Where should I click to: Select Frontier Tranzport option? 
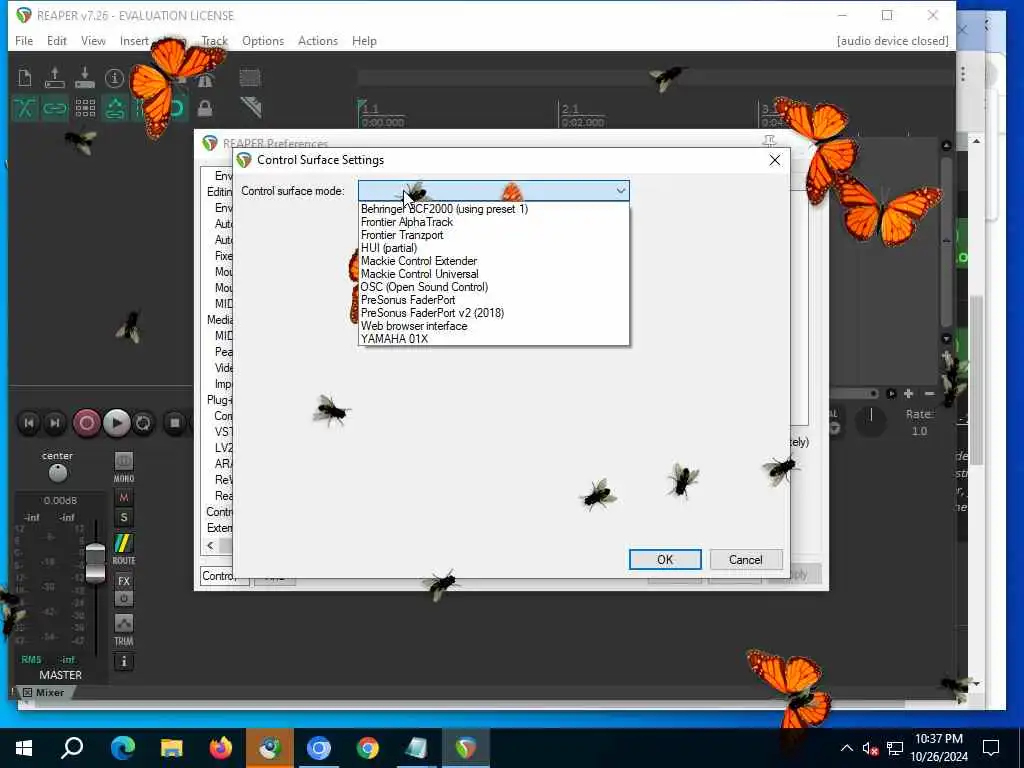[494, 235]
